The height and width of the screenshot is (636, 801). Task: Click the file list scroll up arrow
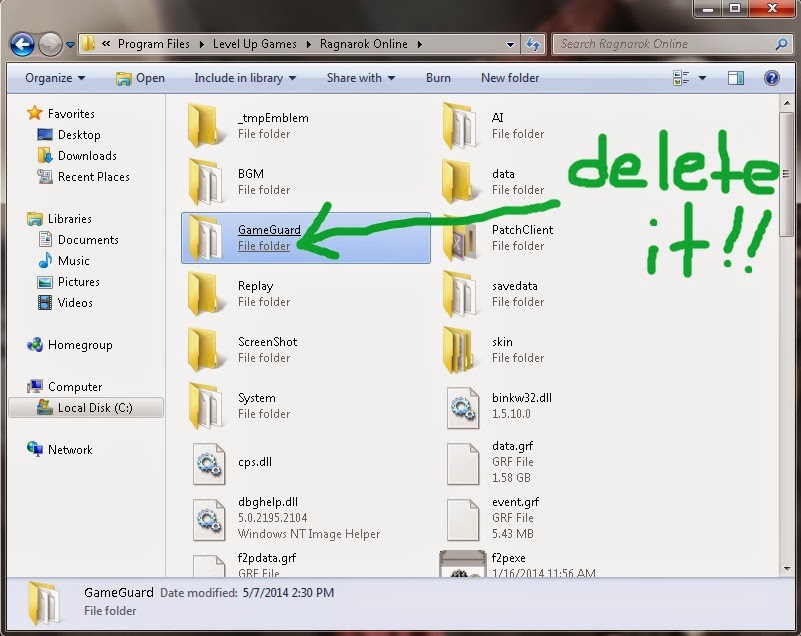point(787,104)
